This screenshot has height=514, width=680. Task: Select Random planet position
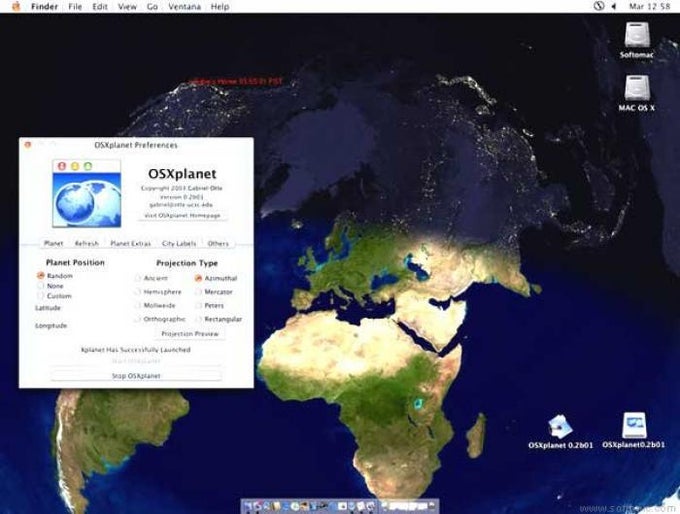coord(41,275)
